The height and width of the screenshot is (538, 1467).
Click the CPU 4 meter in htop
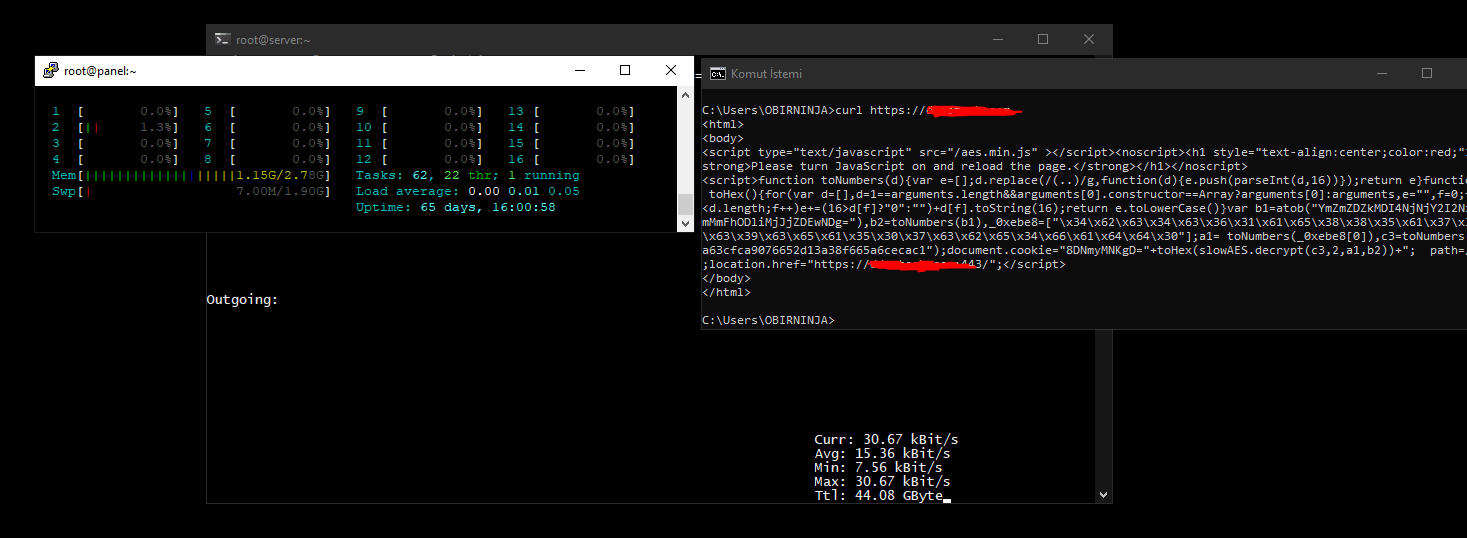click(116, 160)
